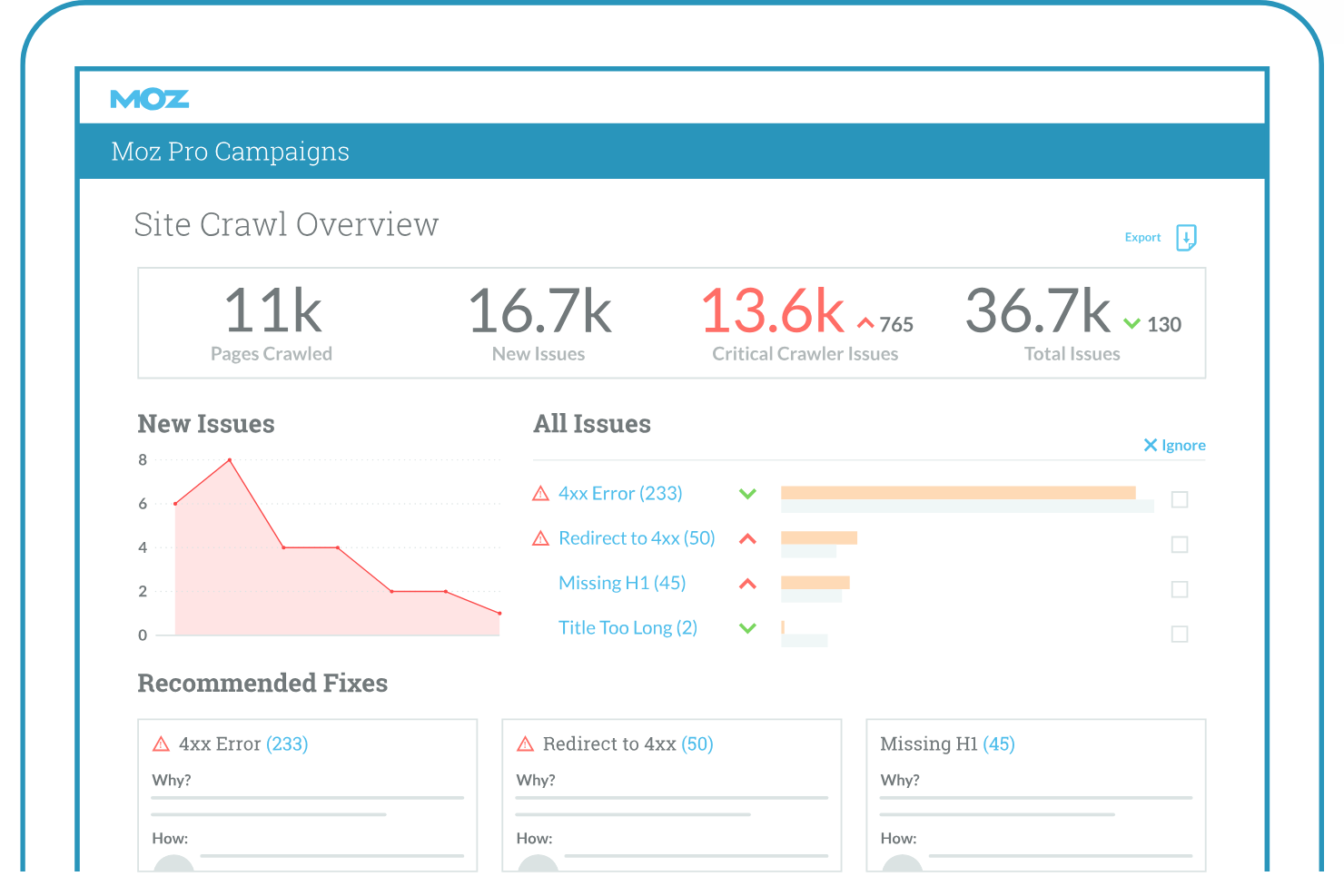Click the peak point on New Issues chart
Screen dimensions: 1344x896
229,459
